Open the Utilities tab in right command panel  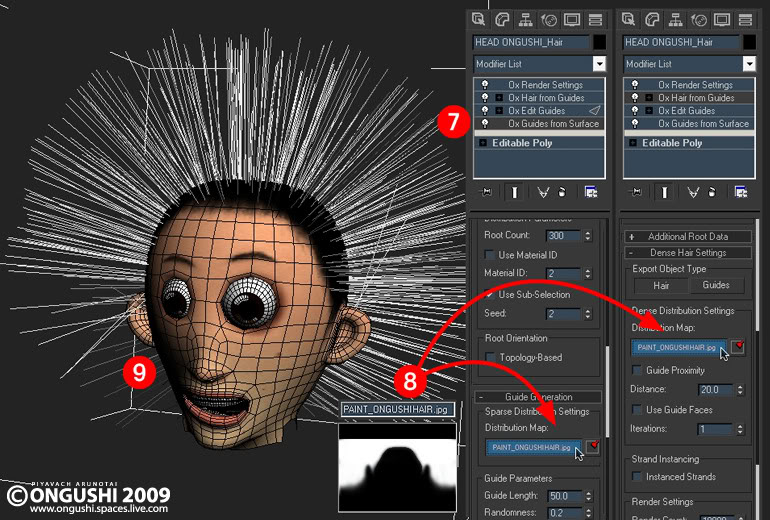pyautogui.click(x=745, y=19)
